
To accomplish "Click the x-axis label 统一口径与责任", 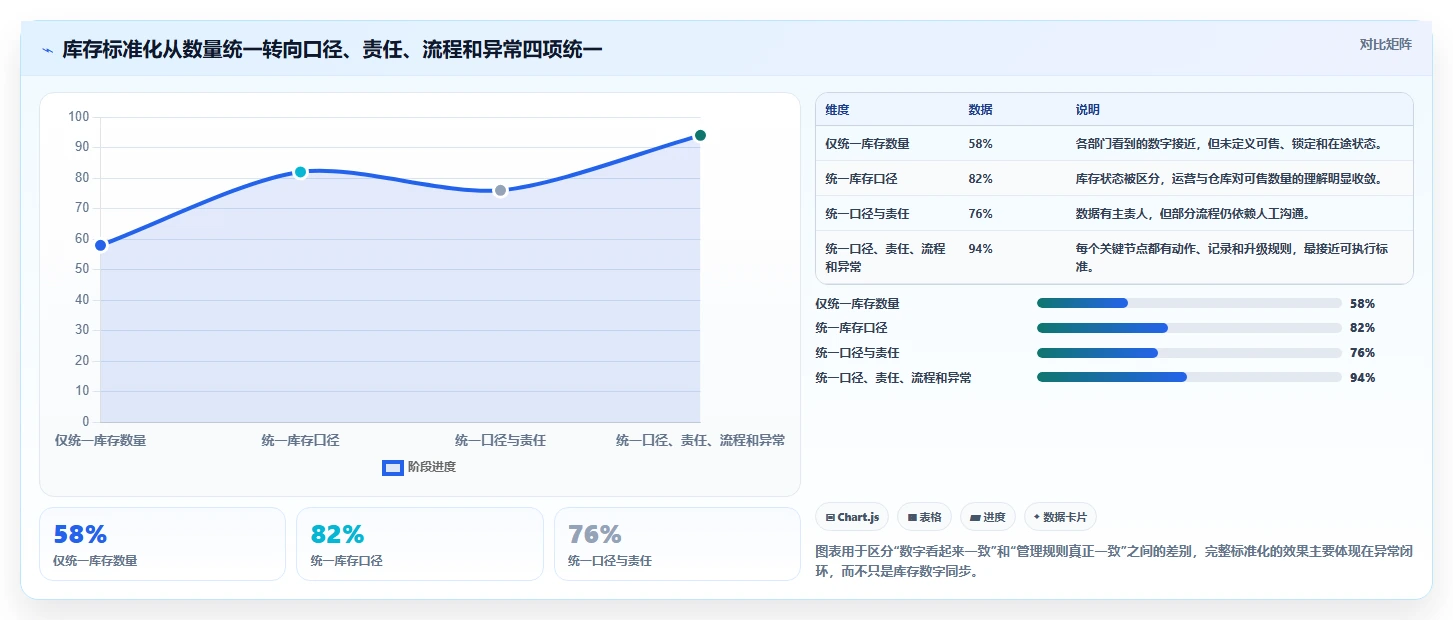I will 500,440.
